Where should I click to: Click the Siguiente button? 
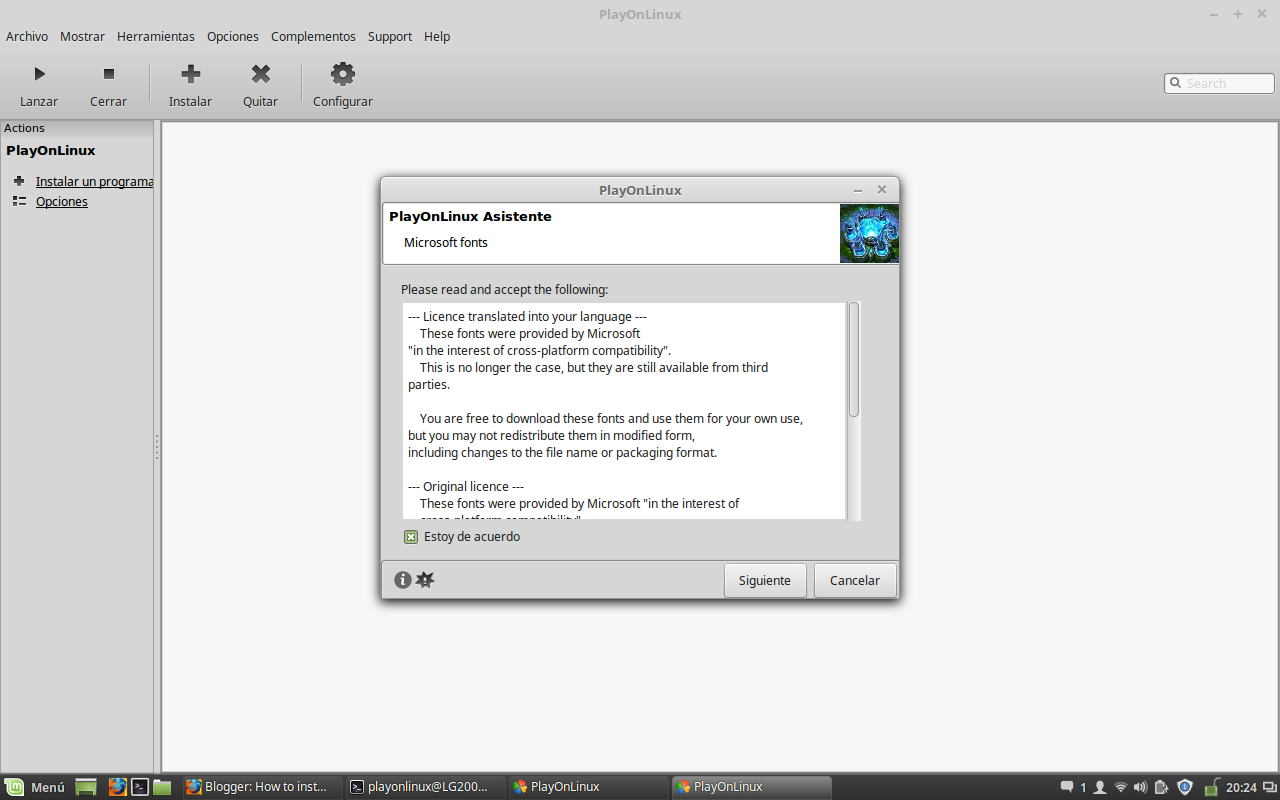[x=765, y=580]
